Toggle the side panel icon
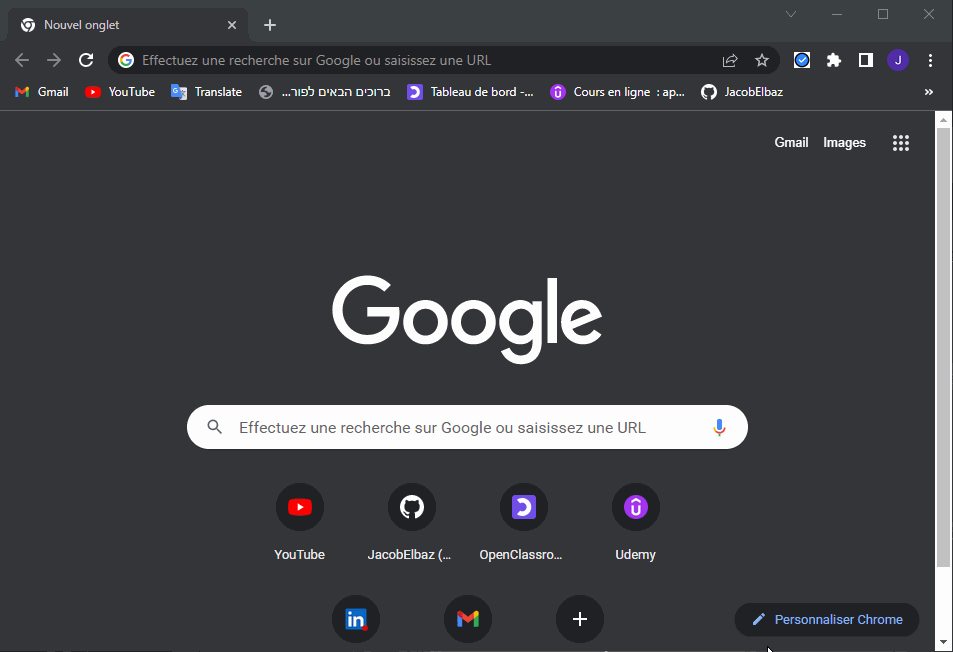The height and width of the screenshot is (652, 953). pos(865,60)
